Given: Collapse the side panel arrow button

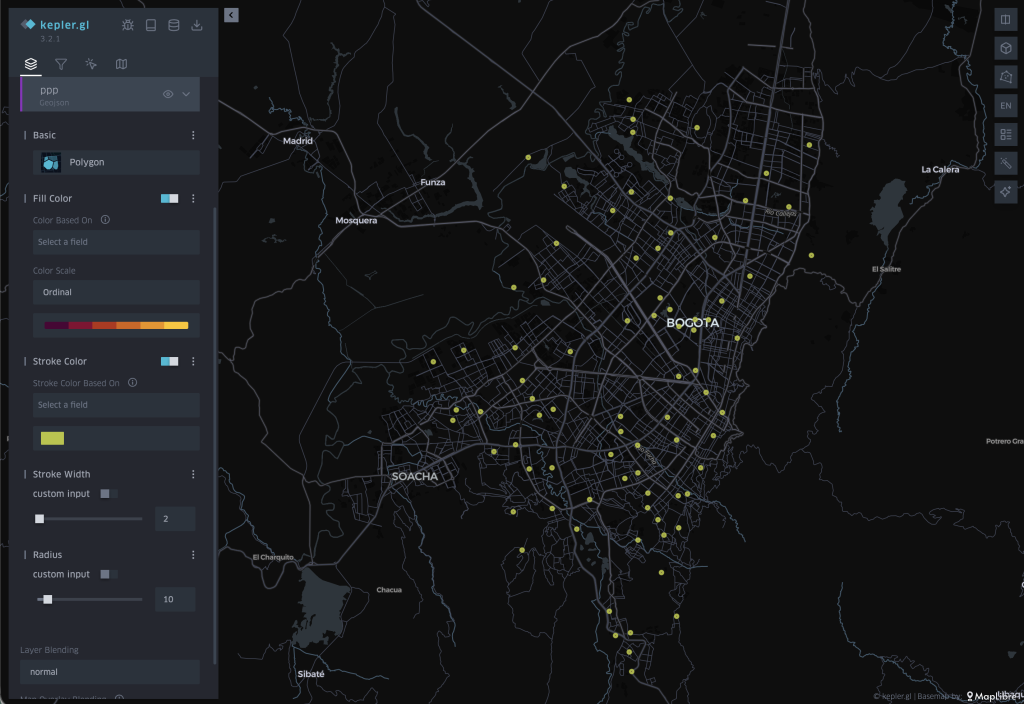Looking at the screenshot, I should [231, 15].
